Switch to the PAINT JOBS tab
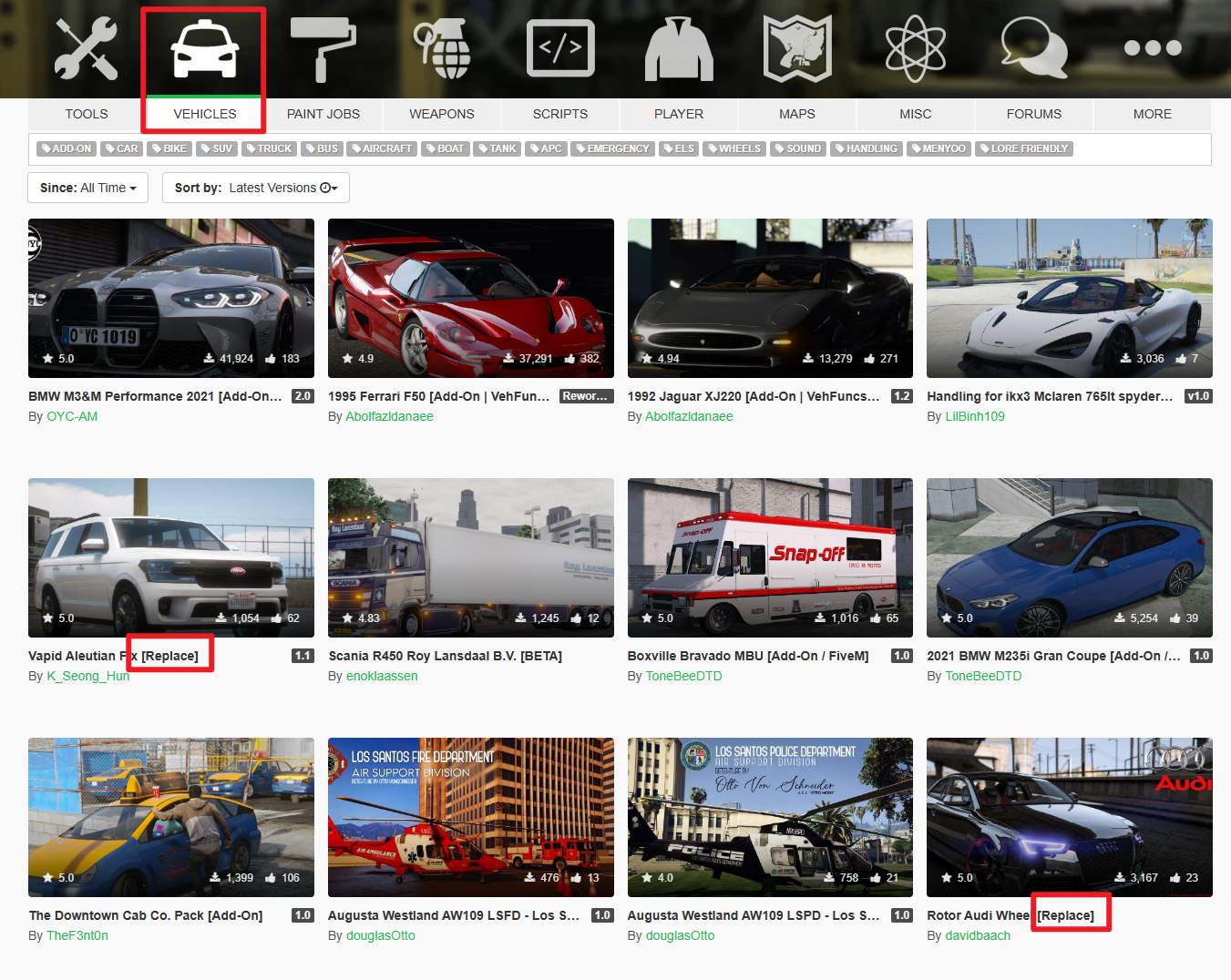 tap(323, 114)
